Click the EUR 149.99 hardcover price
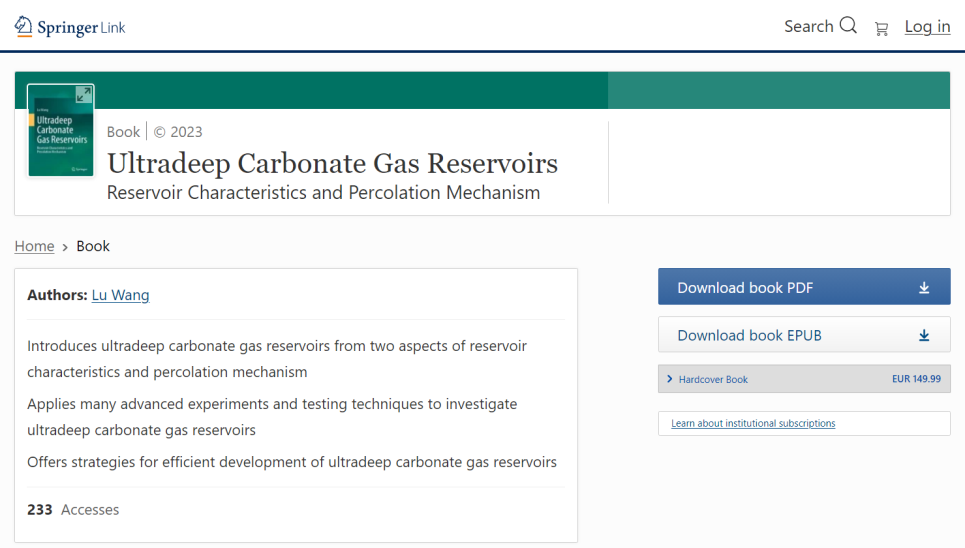This screenshot has height=548, width=965. [915, 379]
